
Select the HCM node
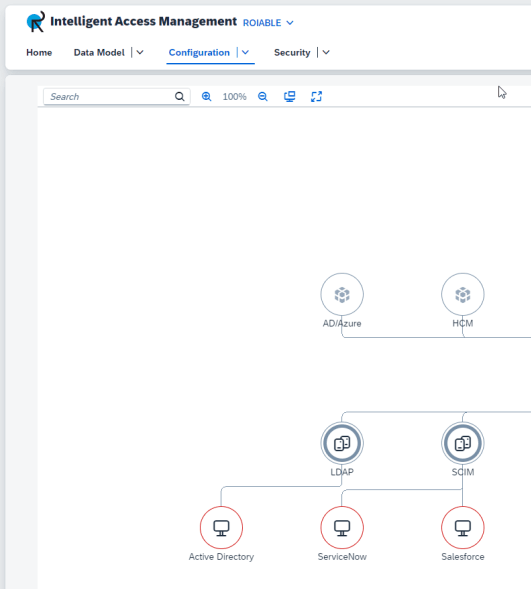(463, 294)
